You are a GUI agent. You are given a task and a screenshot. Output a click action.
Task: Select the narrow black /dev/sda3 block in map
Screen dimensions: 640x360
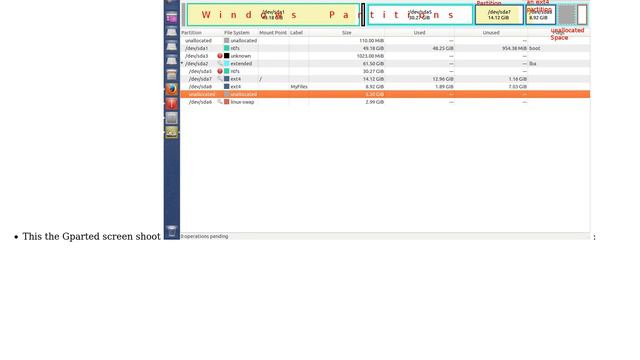tap(363, 15)
